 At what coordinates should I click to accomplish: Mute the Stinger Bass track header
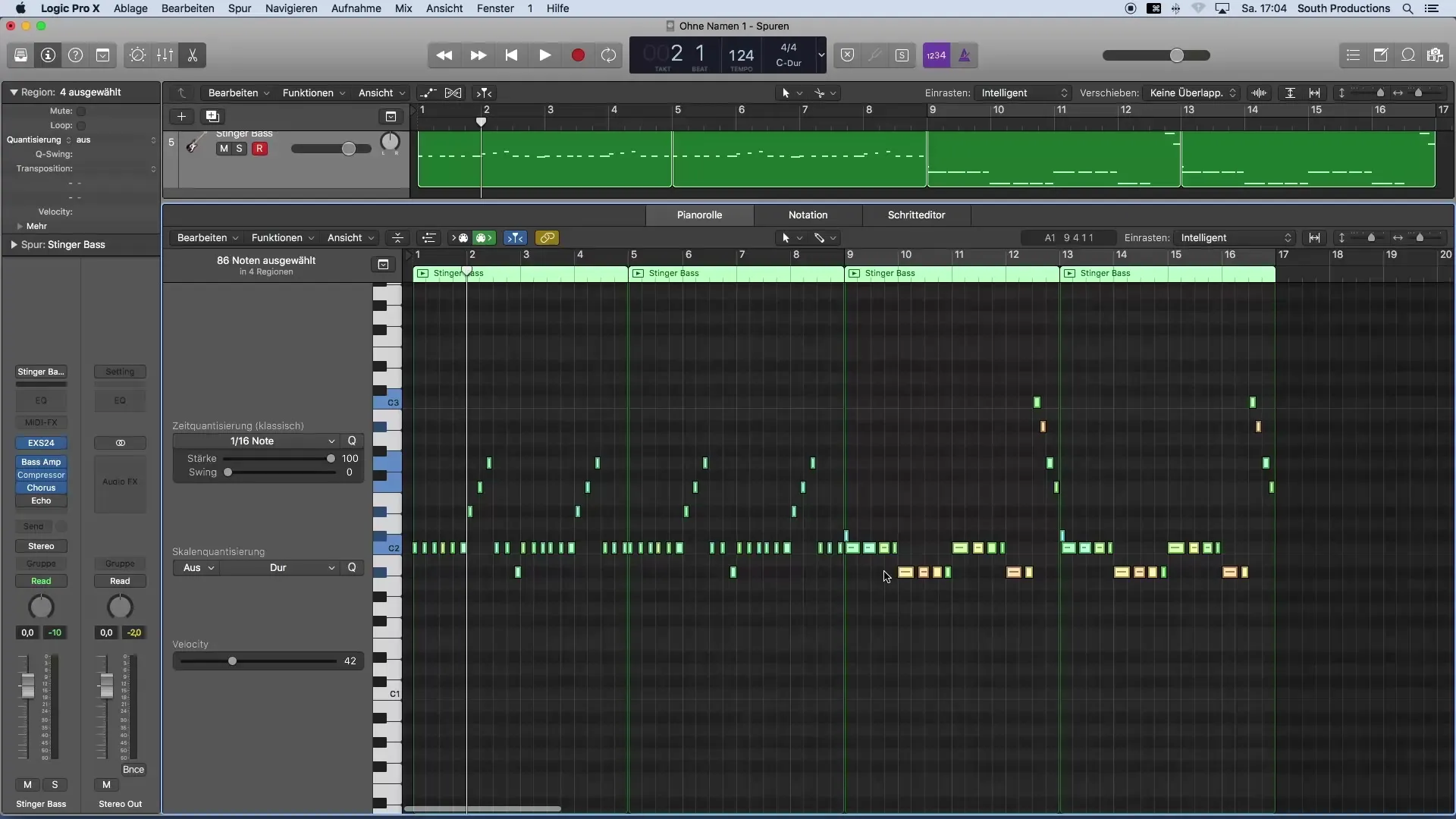point(224,149)
